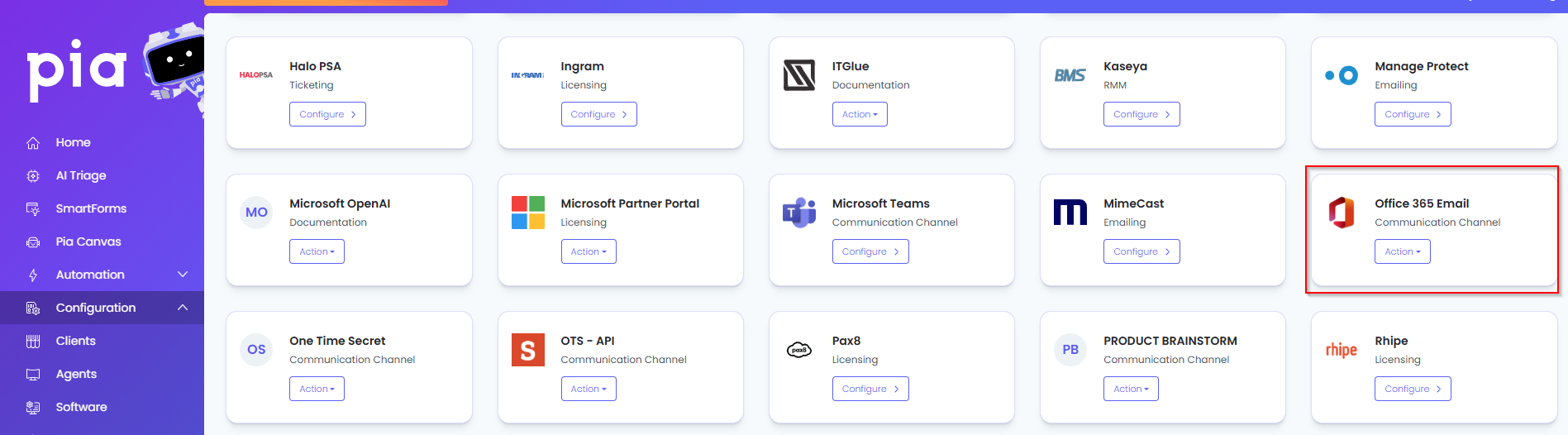Click the PRODUCT BRAINSTORM PB avatar
The height and width of the screenshot is (435, 1568).
coord(1070,350)
